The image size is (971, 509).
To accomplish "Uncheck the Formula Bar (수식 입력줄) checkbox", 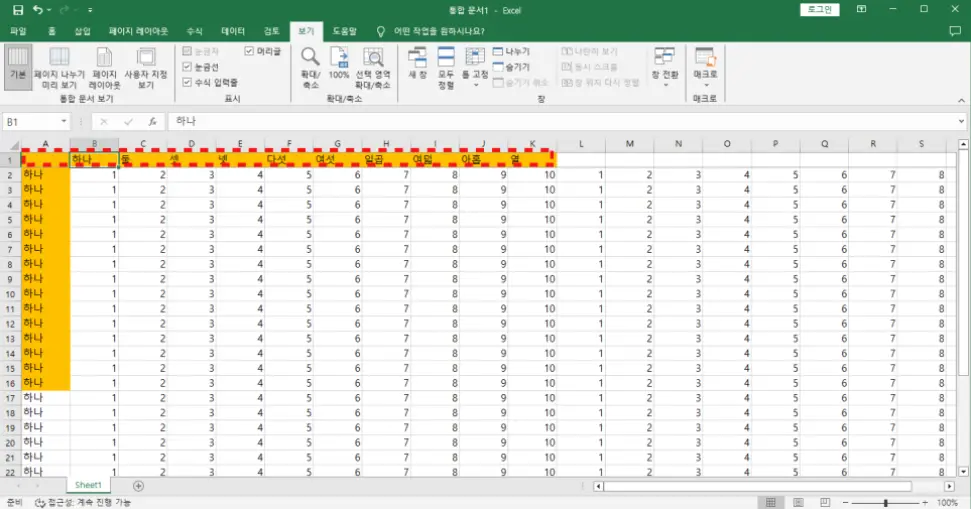I will pyautogui.click(x=187, y=82).
